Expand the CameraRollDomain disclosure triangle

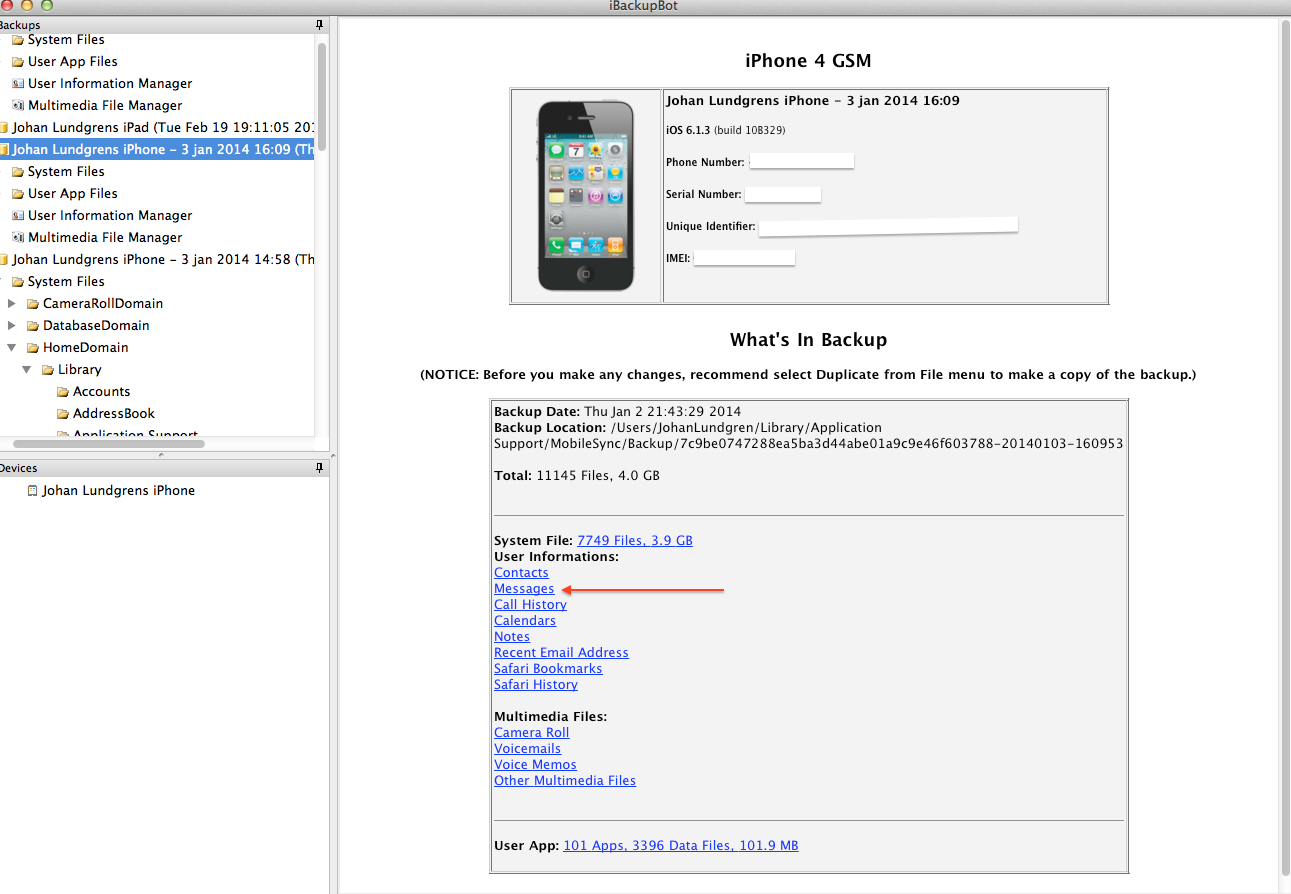click(x=11, y=303)
